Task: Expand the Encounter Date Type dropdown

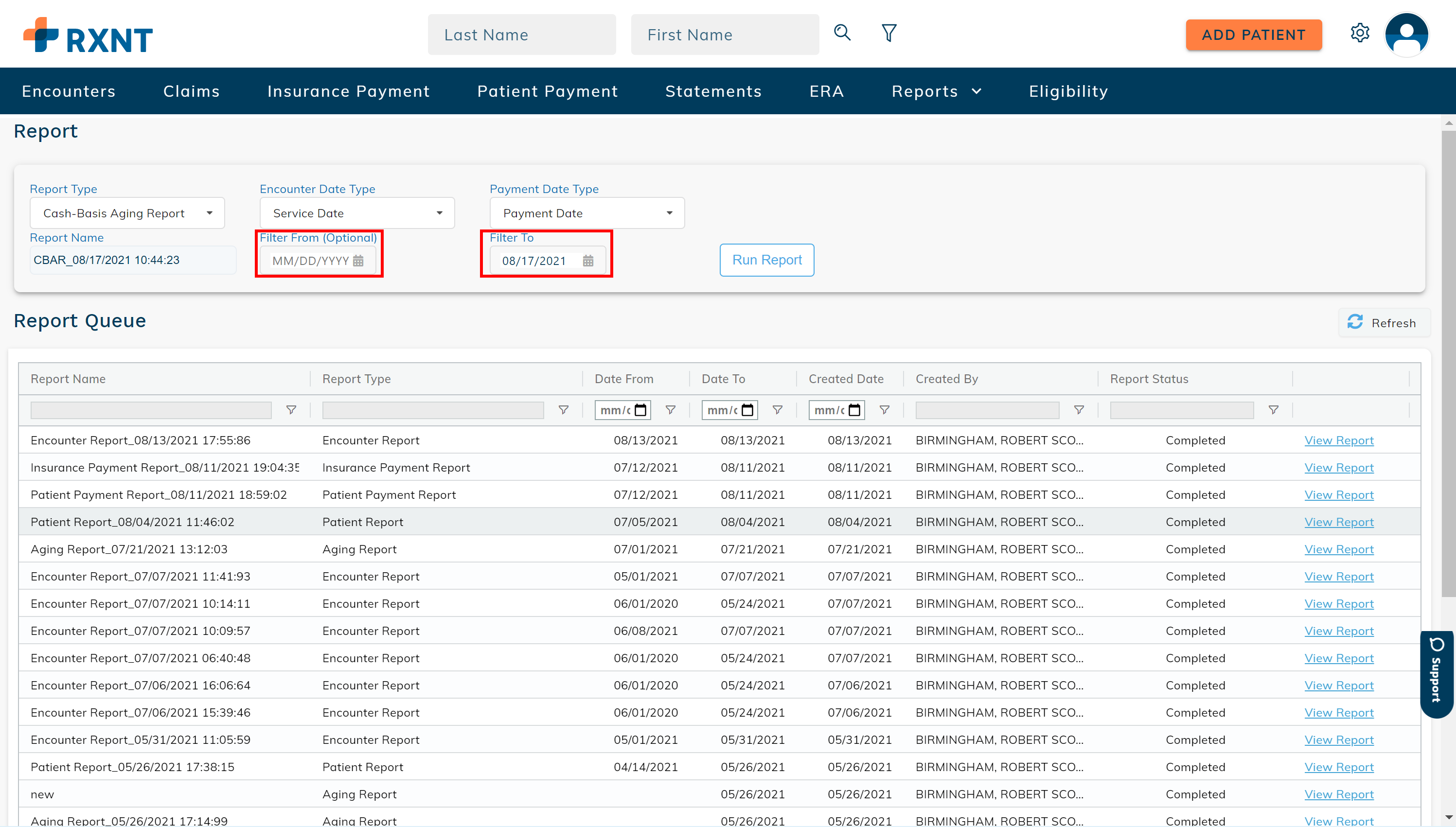Action: [439, 213]
